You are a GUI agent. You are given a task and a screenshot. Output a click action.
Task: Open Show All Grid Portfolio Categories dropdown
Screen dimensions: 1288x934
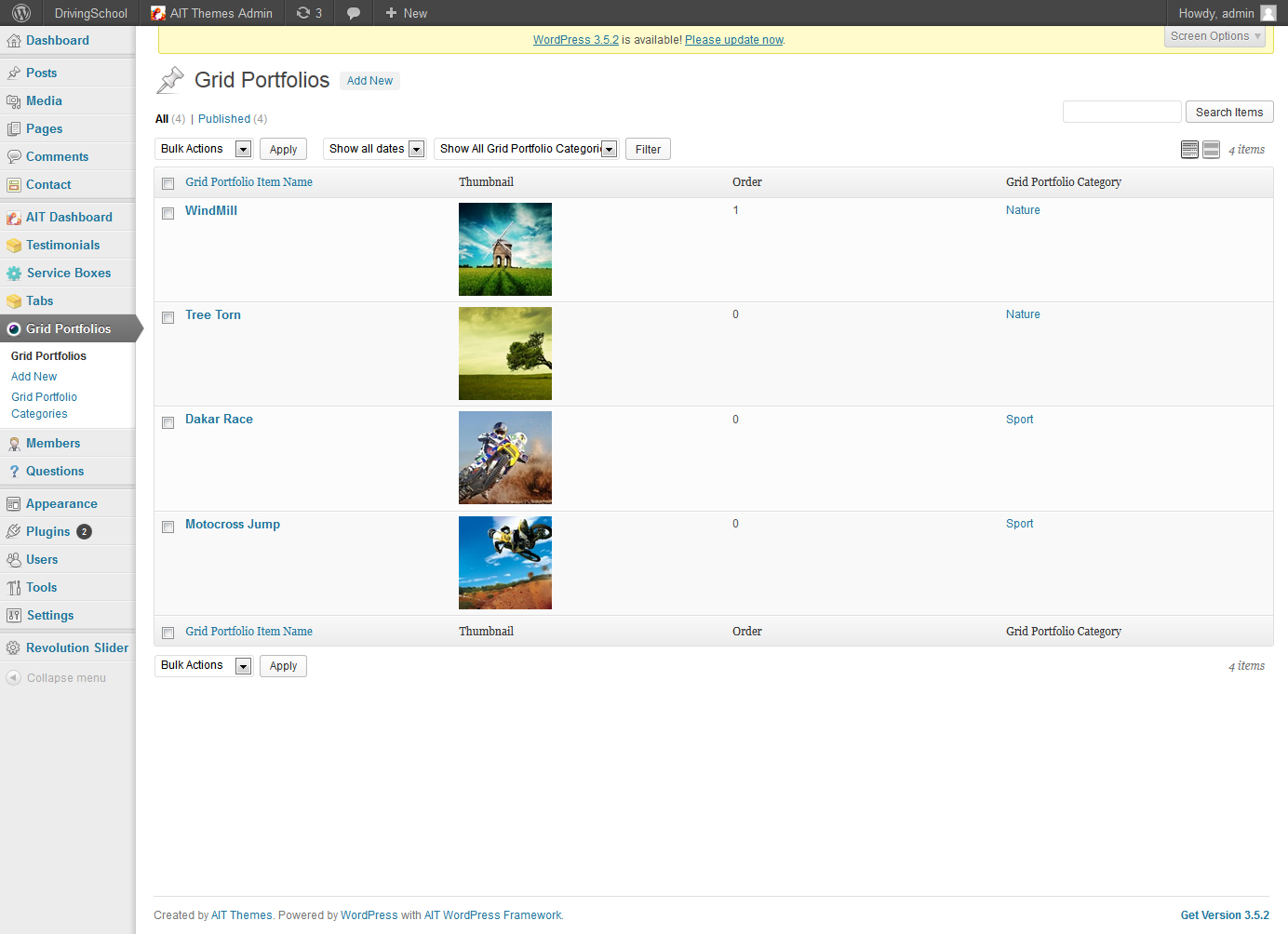click(527, 149)
